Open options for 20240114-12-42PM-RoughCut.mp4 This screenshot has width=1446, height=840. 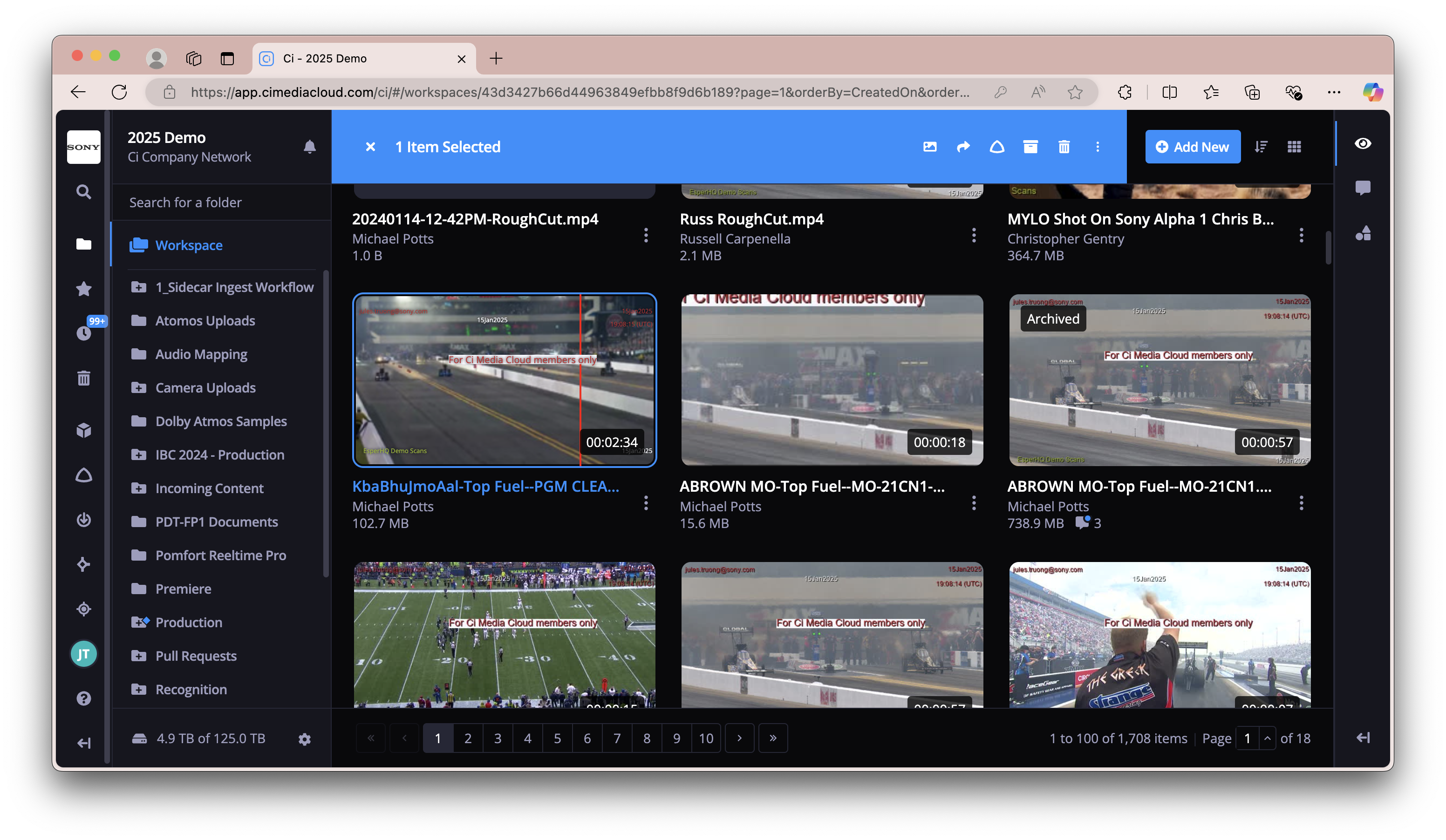[x=646, y=235]
